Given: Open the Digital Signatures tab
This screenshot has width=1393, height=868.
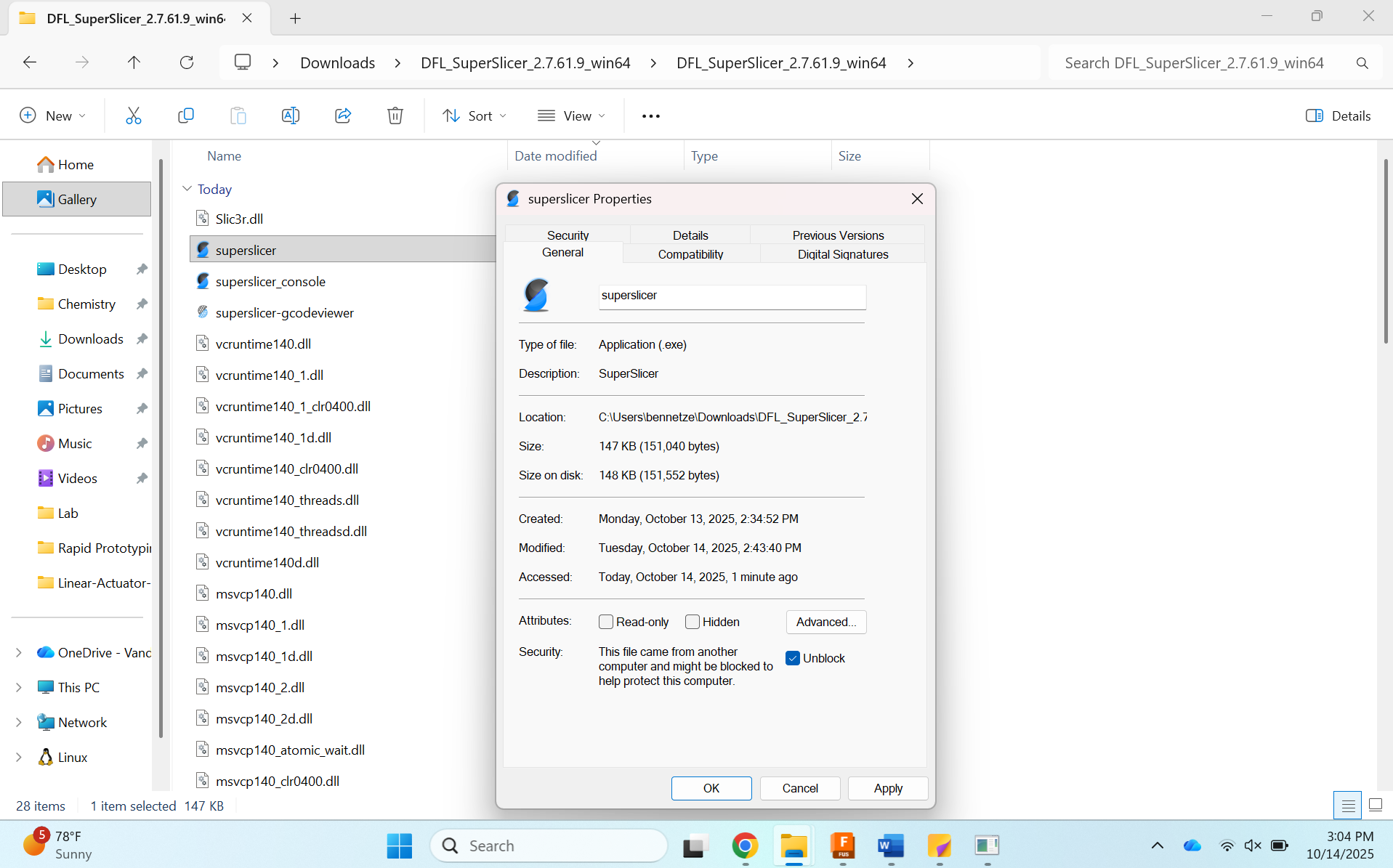Looking at the screenshot, I should point(842,253).
